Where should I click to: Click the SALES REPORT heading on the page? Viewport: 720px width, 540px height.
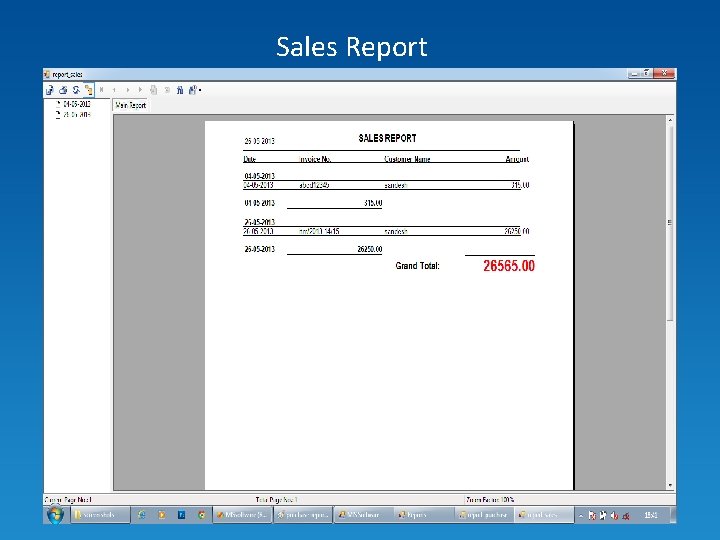[387, 138]
